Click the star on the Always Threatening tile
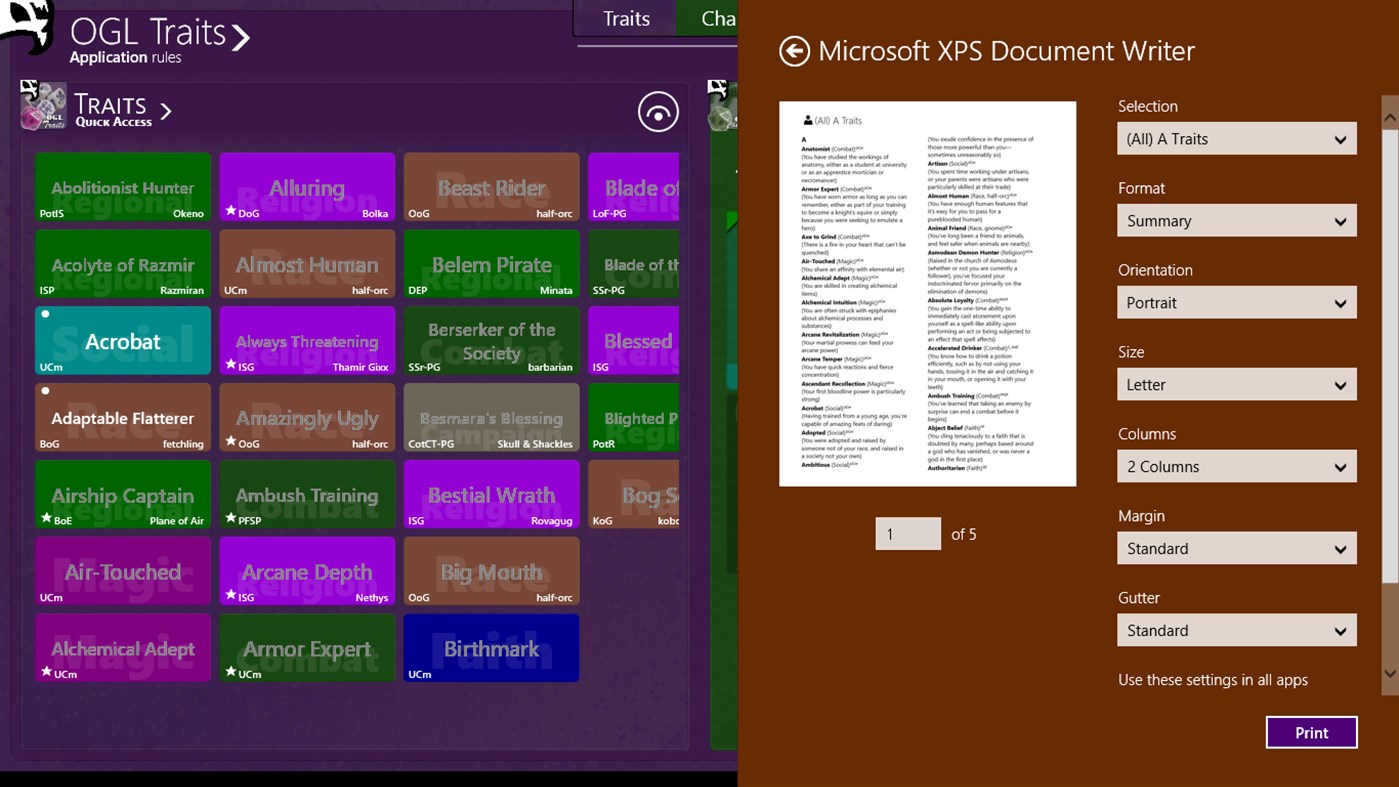The image size is (1399, 787). 229,366
